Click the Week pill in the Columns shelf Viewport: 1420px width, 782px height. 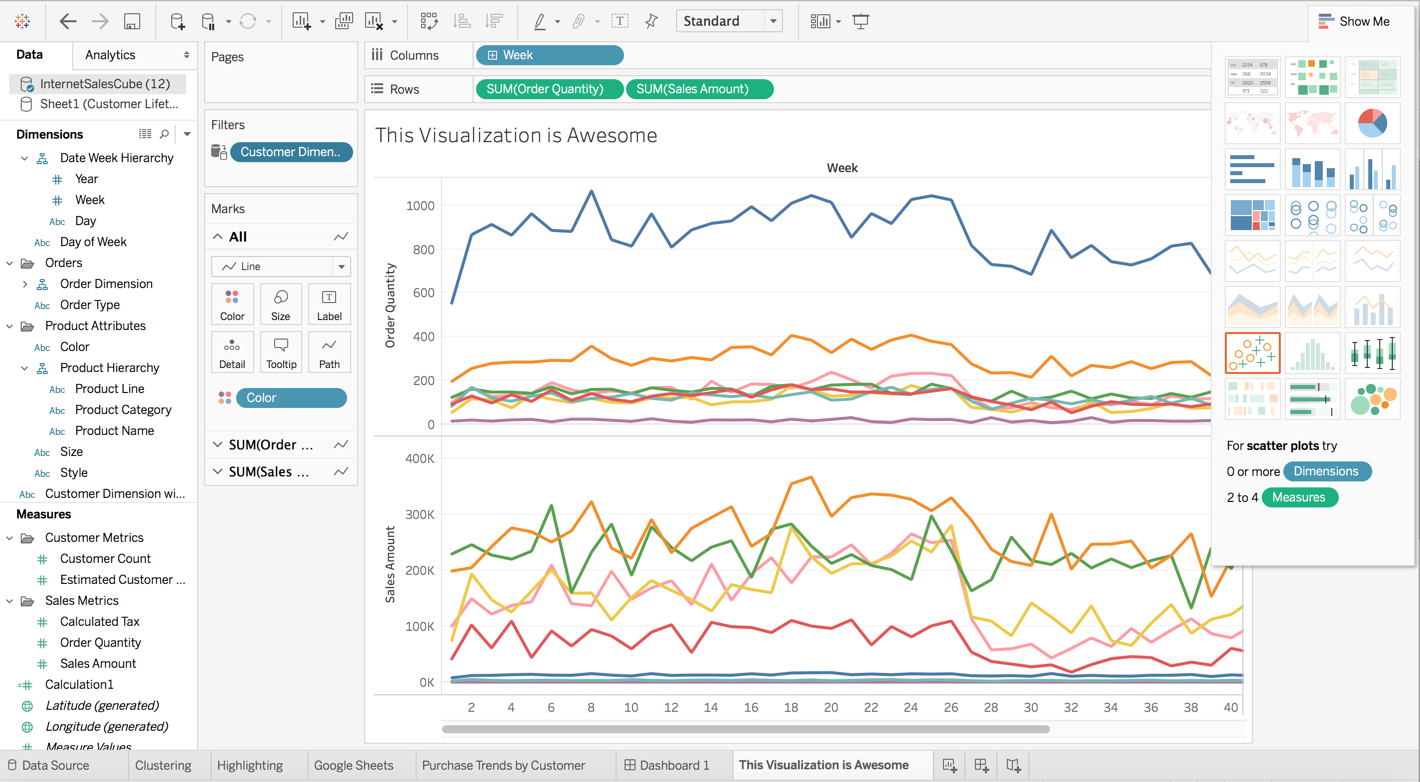[549, 55]
